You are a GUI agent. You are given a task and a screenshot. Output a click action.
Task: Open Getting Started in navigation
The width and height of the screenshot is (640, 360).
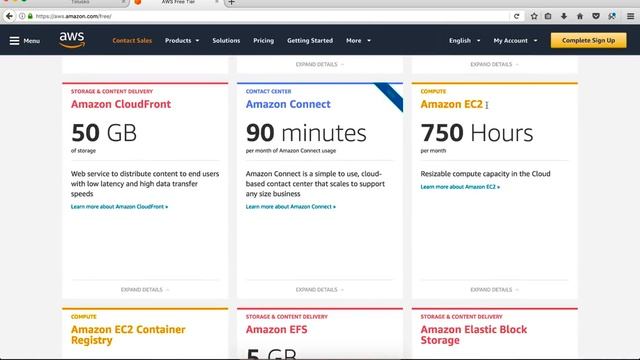pyautogui.click(x=310, y=40)
